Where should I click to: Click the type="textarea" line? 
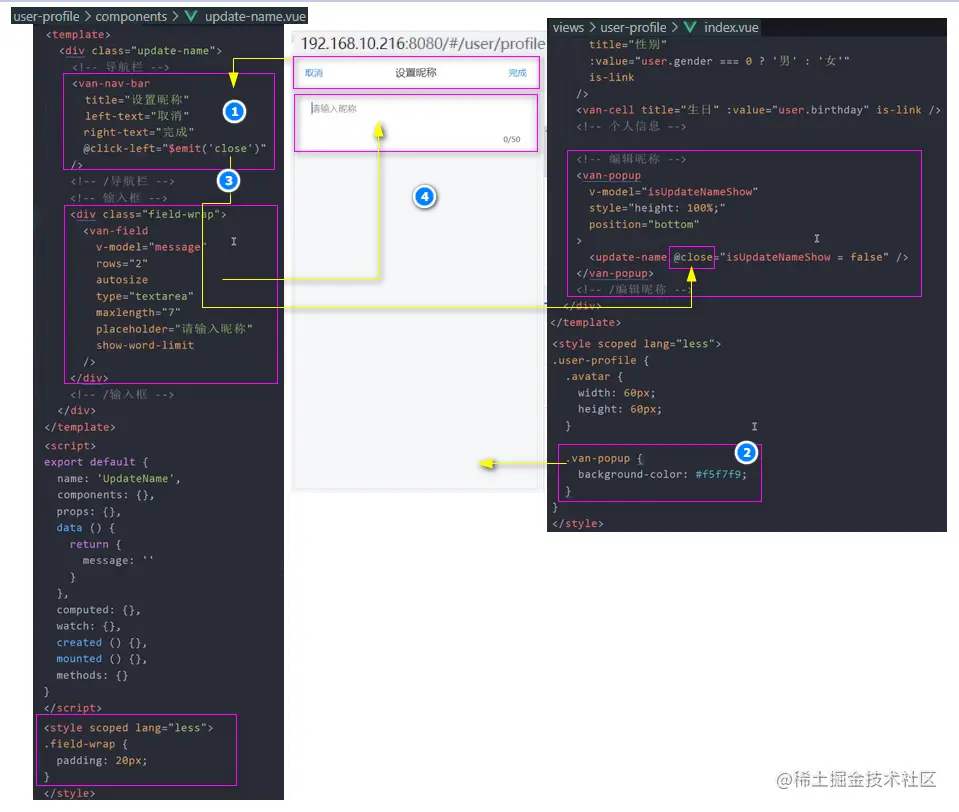coord(144,296)
